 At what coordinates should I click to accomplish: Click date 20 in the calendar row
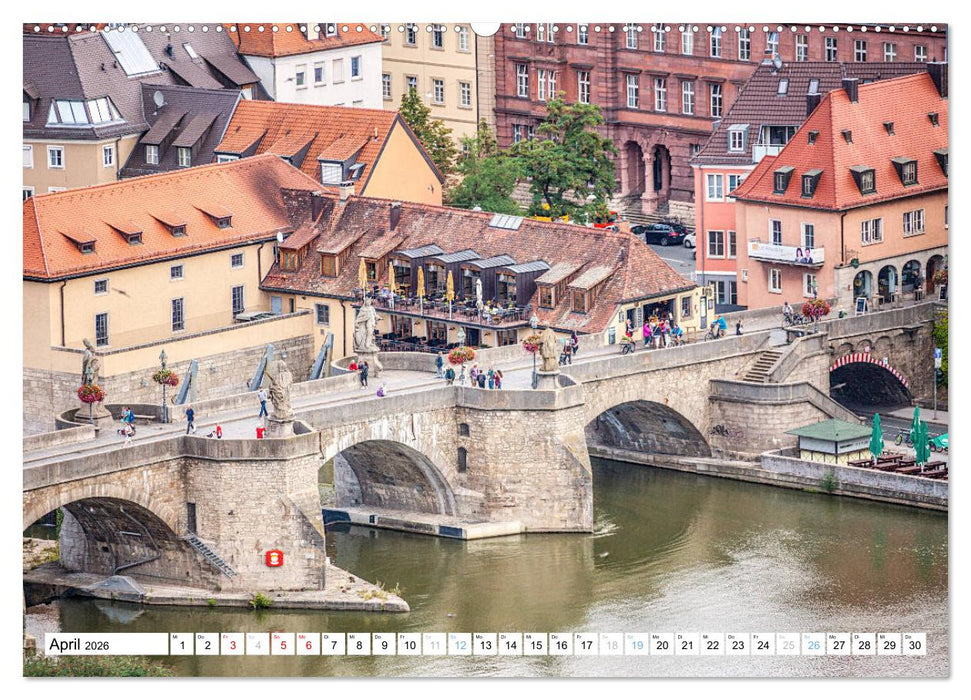[x=662, y=648]
